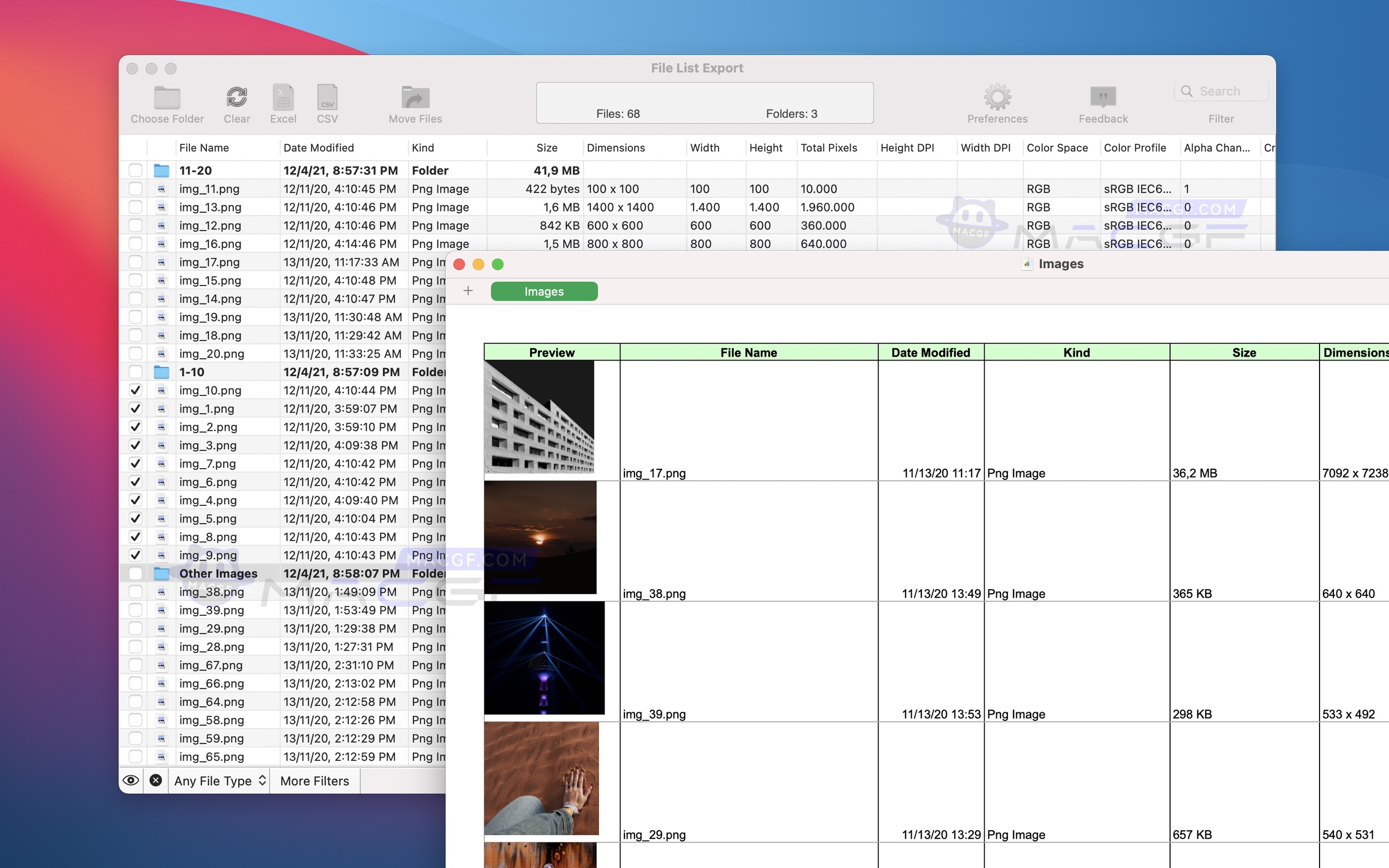Click the clear-filter x icon near More Filters
1389x868 pixels.
tap(156, 780)
